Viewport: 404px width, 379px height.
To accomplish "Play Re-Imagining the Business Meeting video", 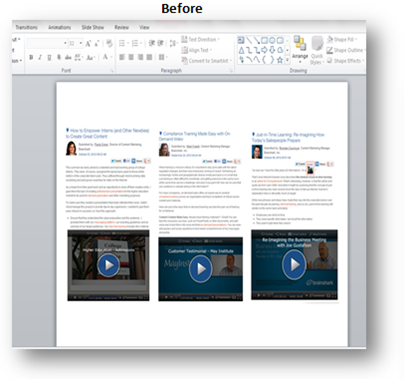I will (294, 264).
